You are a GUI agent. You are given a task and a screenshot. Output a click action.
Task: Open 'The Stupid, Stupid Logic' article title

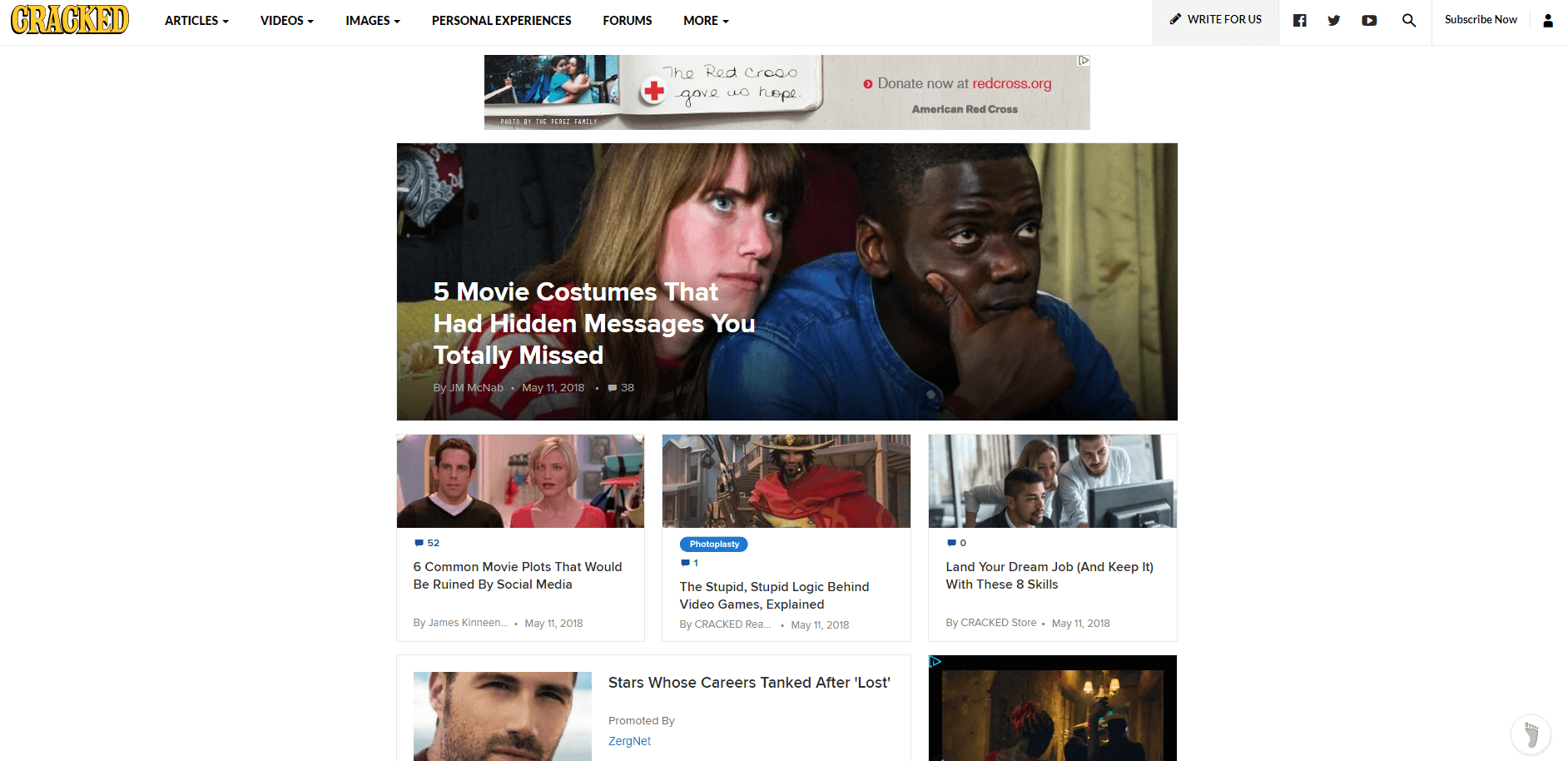coord(774,595)
